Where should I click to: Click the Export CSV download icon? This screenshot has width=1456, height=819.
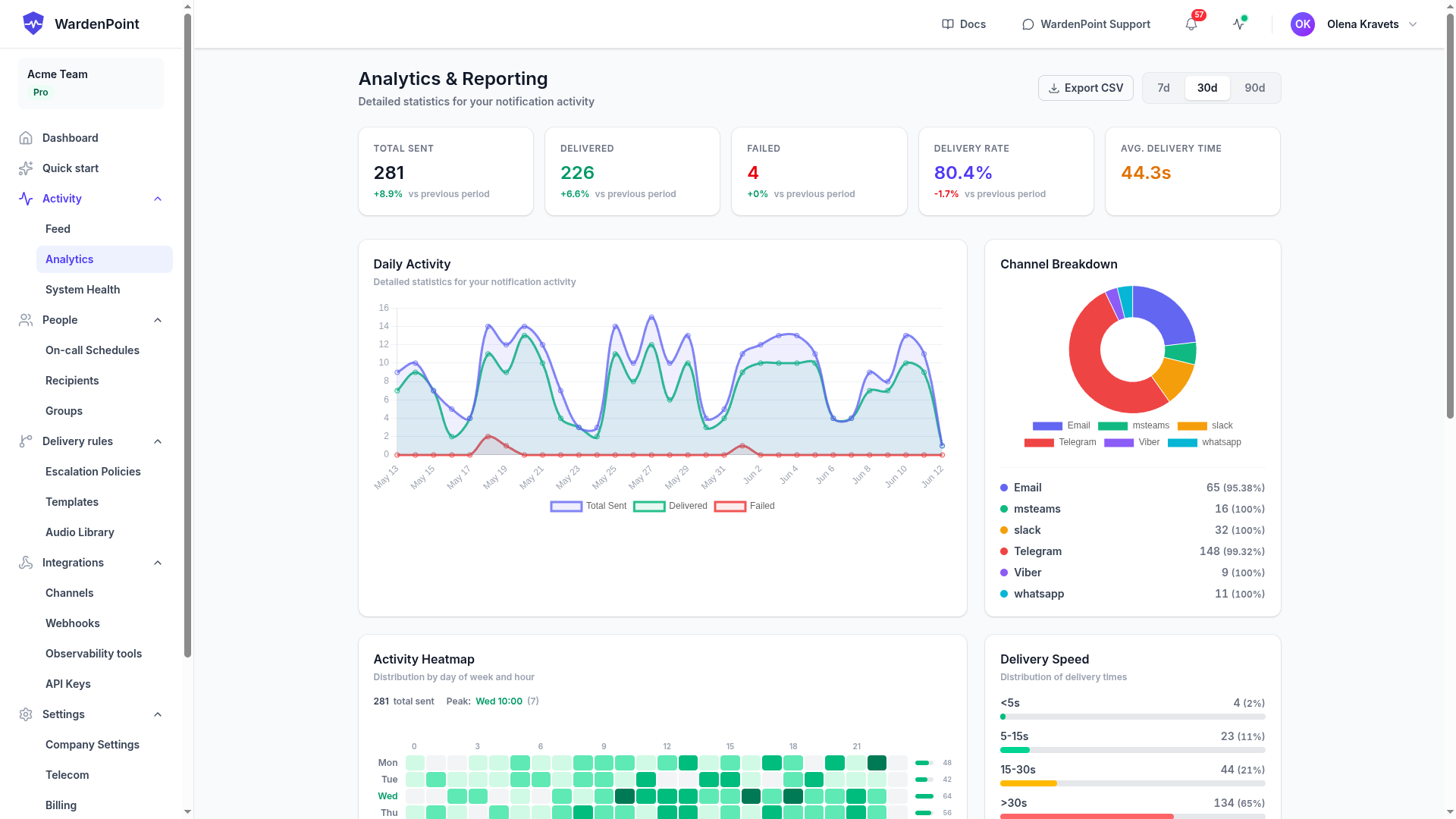click(1054, 88)
